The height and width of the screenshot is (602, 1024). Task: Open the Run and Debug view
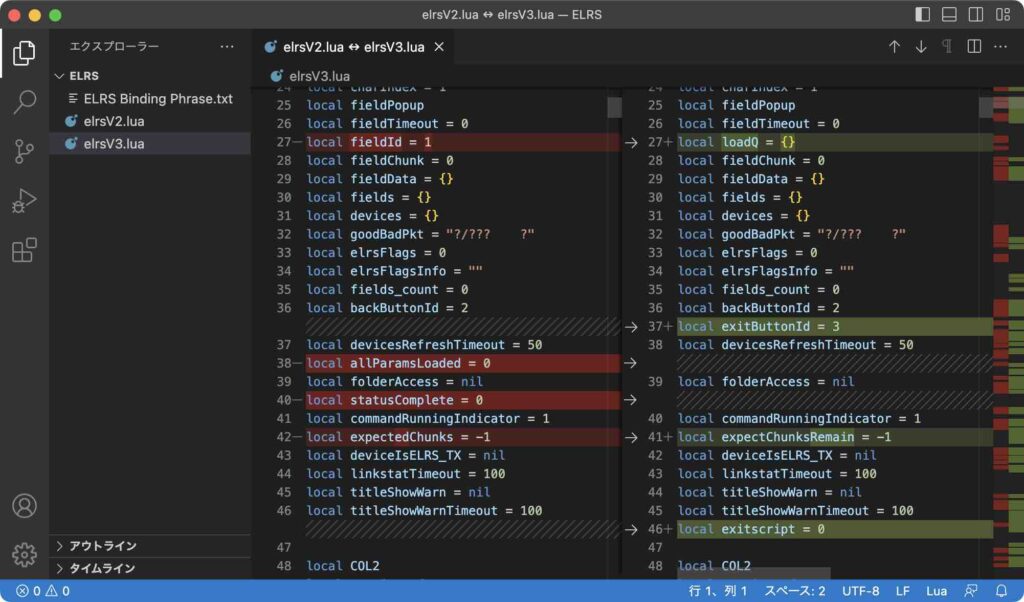[24, 201]
